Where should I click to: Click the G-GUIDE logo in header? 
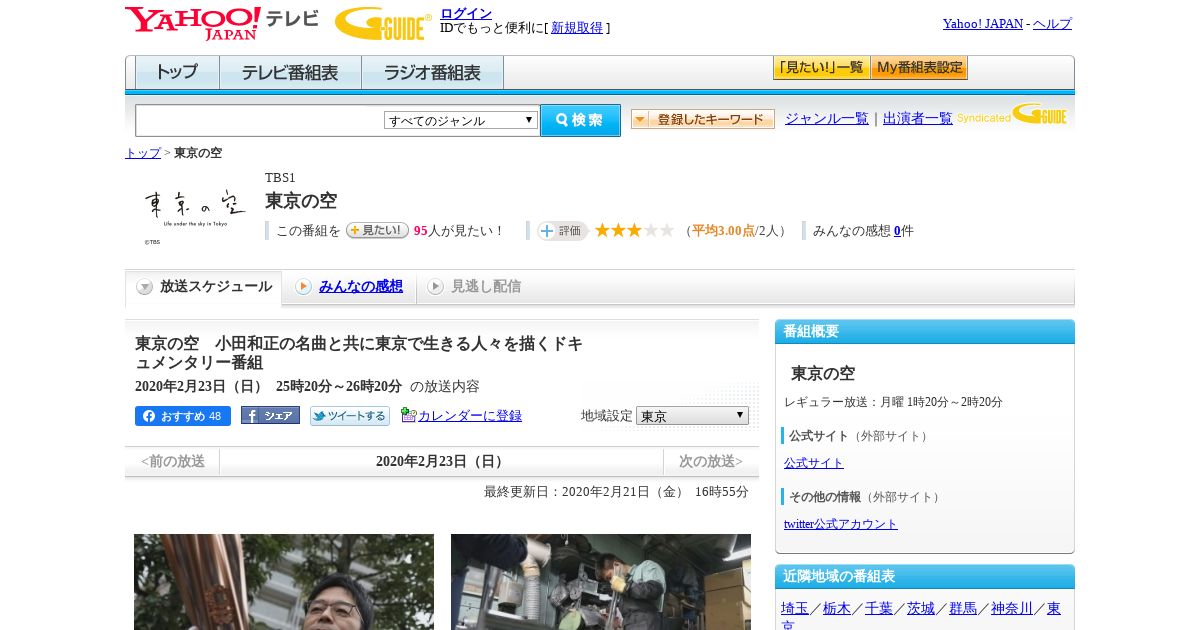coord(383,23)
